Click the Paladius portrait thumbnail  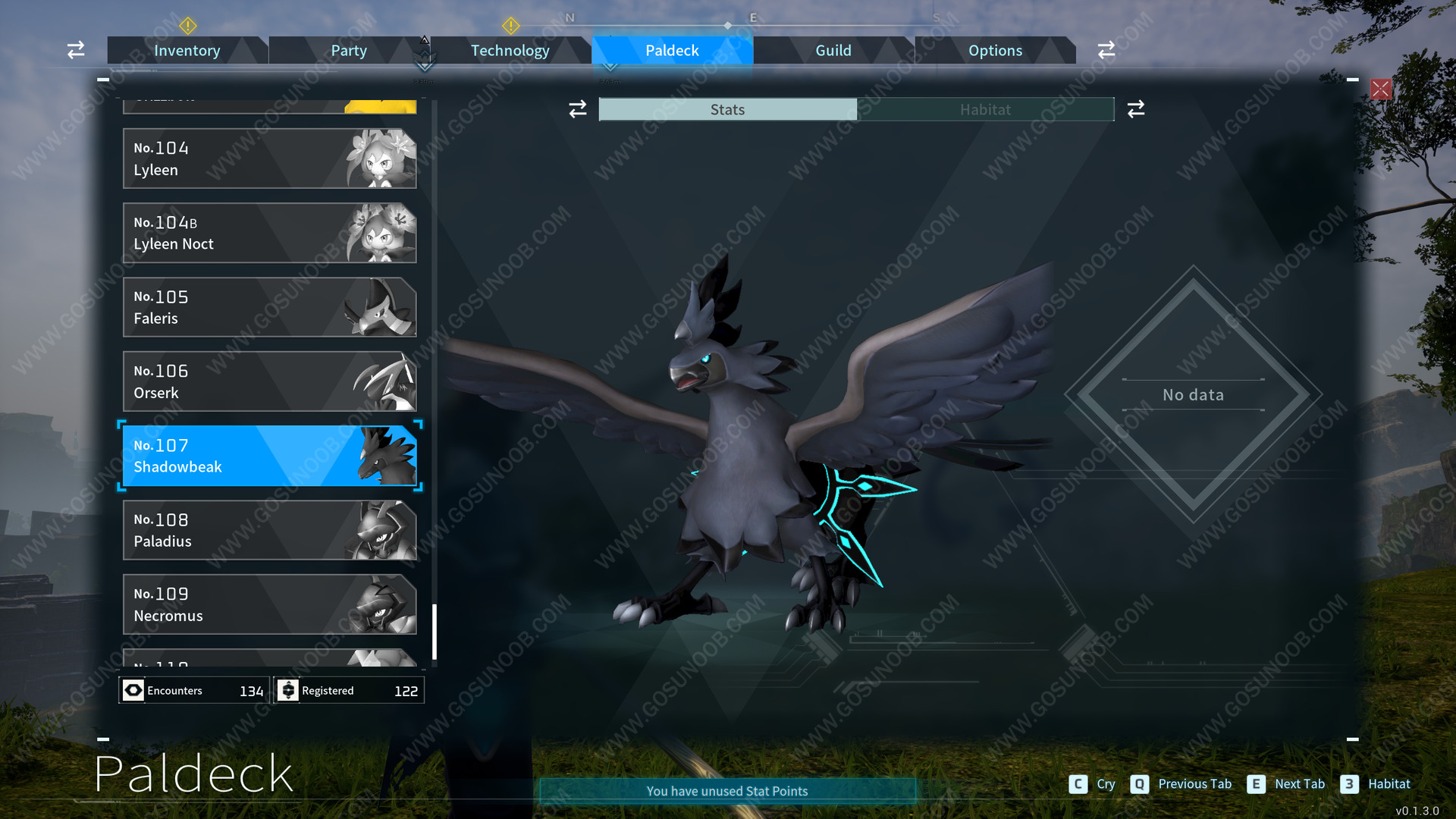(381, 530)
